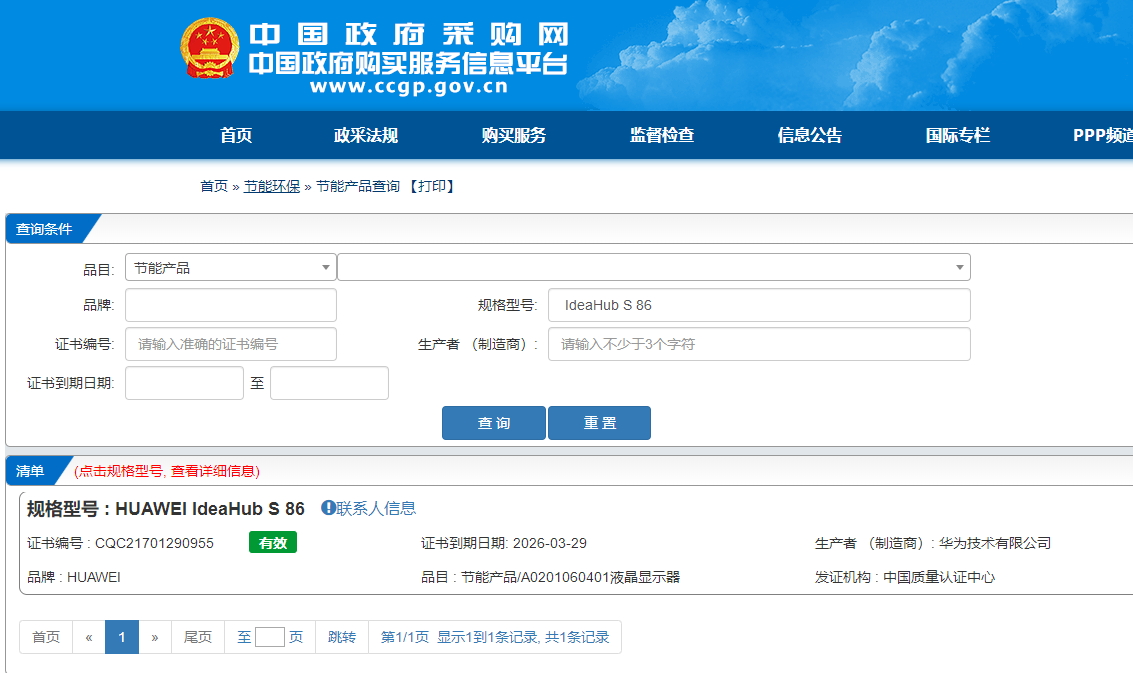The width and height of the screenshot is (1133, 673).
Task: Click the « previous page button
Action: (x=89, y=637)
